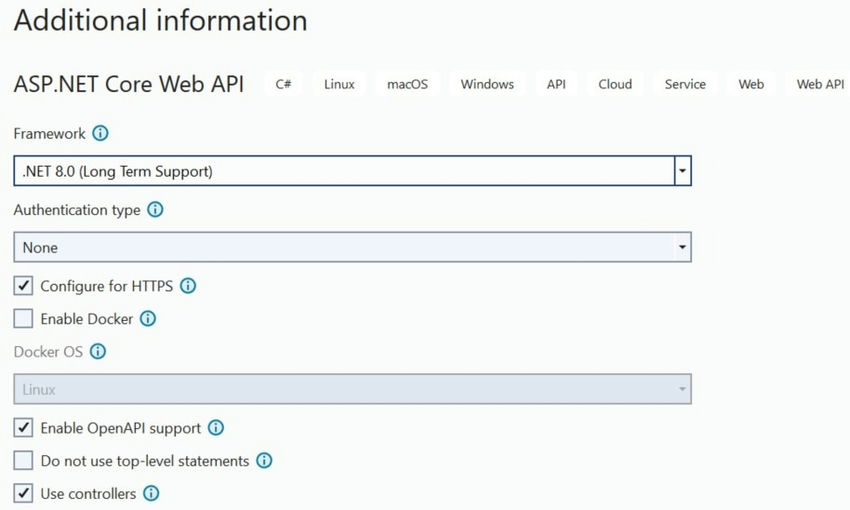Click the Docker OS info icon
The height and width of the screenshot is (510, 850).
point(98,352)
